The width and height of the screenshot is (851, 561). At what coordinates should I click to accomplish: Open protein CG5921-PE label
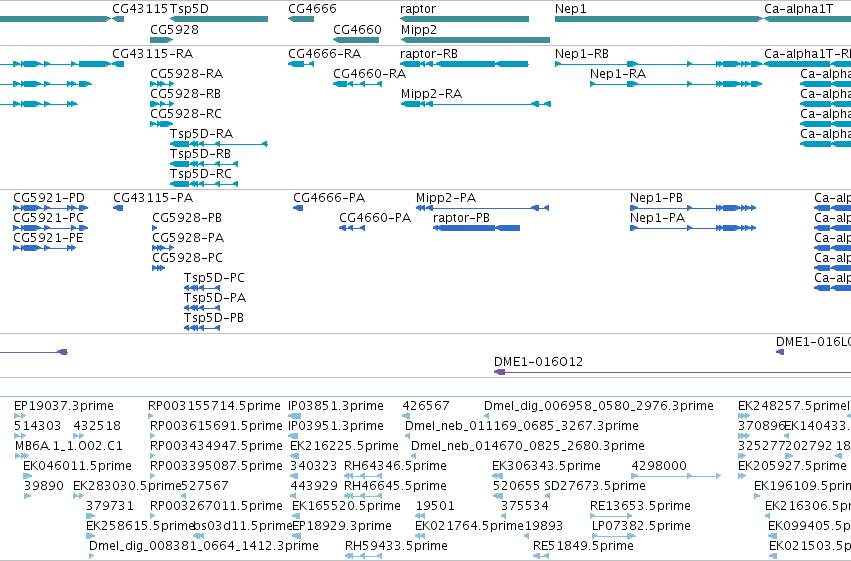48,238
